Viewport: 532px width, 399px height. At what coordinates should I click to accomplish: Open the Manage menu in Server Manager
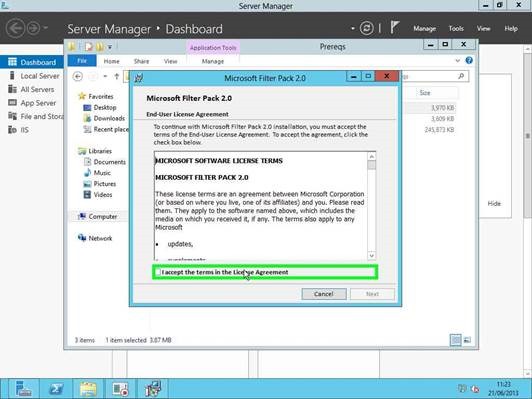pos(424,28)
